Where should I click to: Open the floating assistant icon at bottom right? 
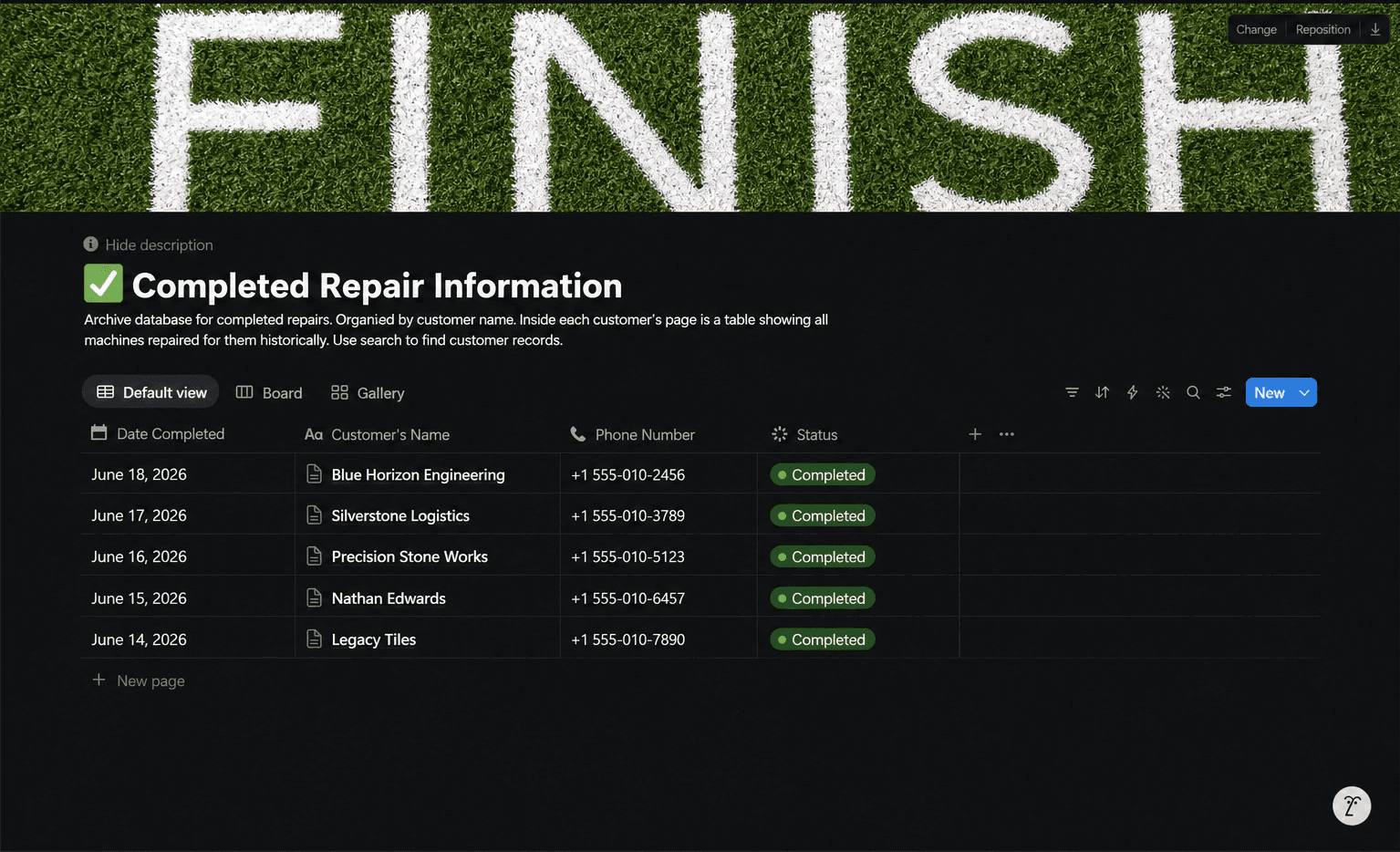[1352, 805]
